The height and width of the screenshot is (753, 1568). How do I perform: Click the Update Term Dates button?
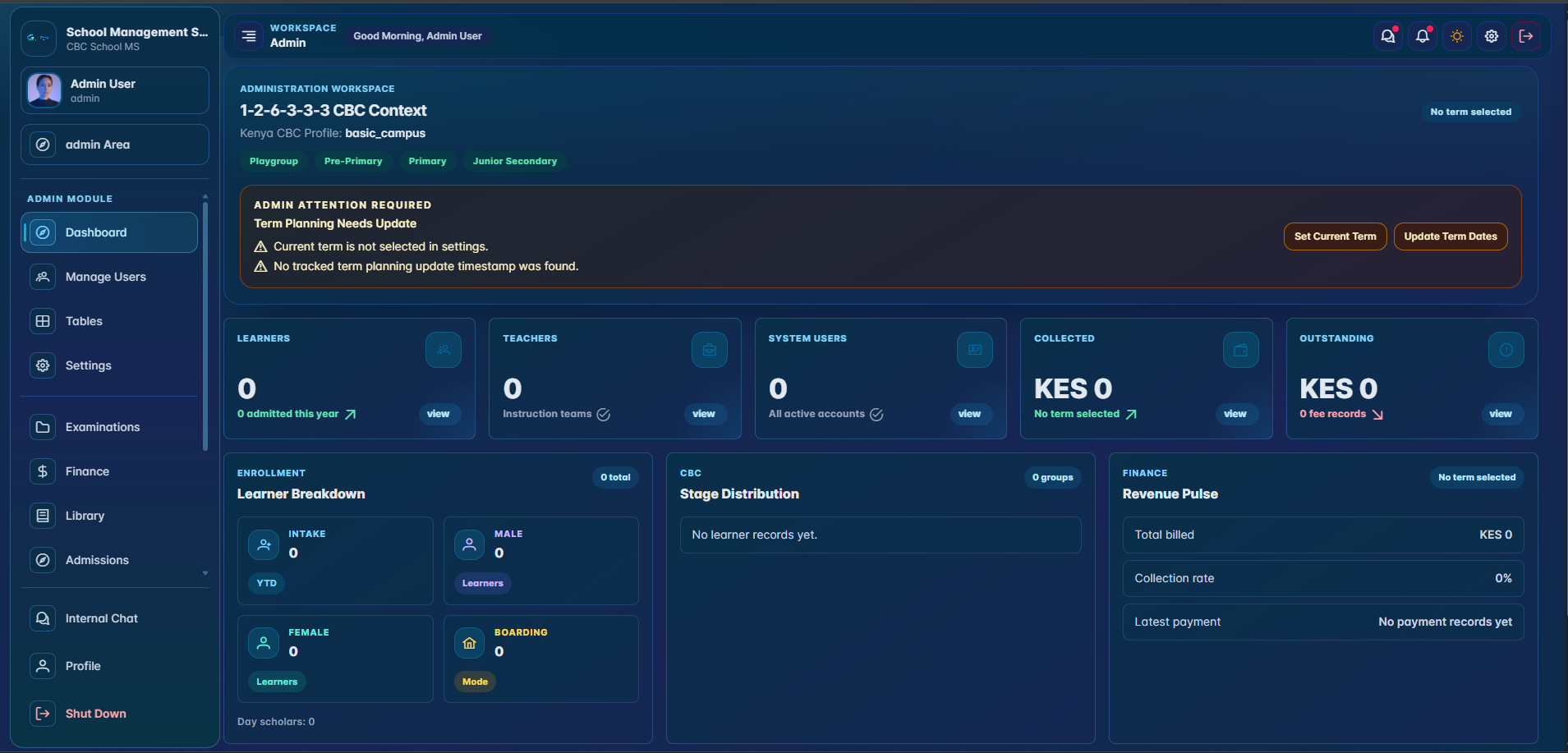coord(1451,236)
